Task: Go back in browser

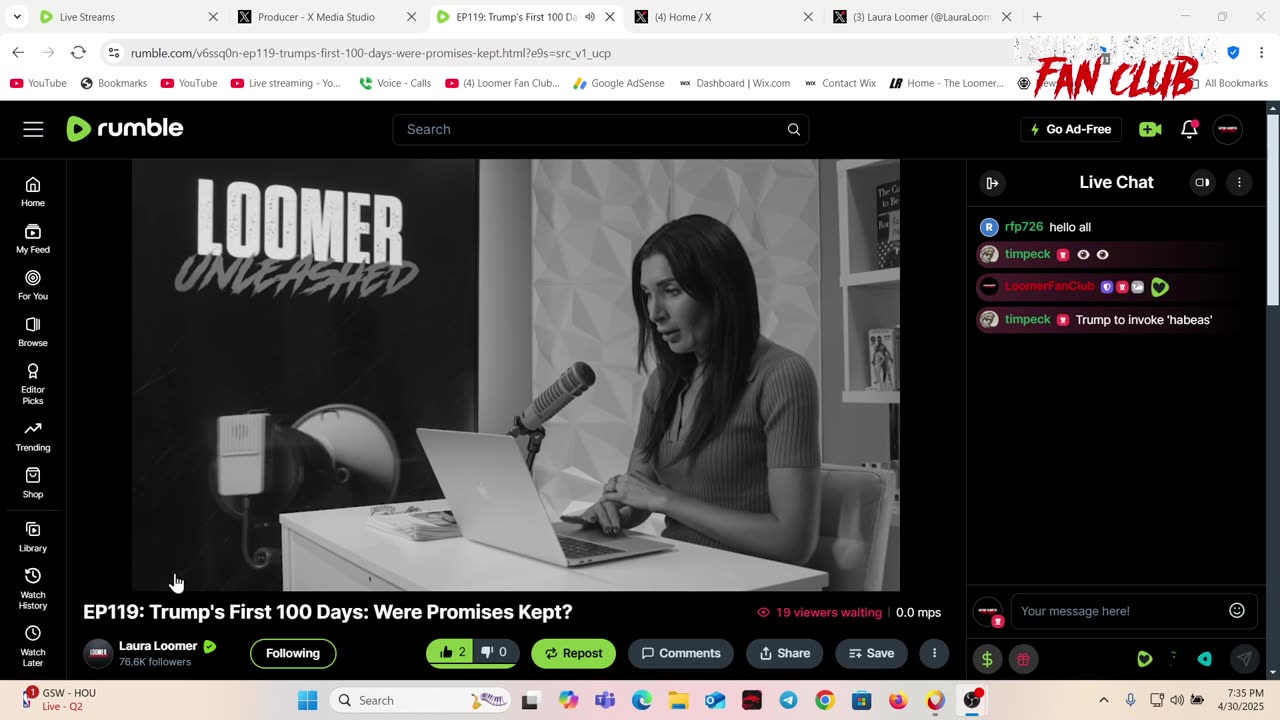Action: click(18, 53)
